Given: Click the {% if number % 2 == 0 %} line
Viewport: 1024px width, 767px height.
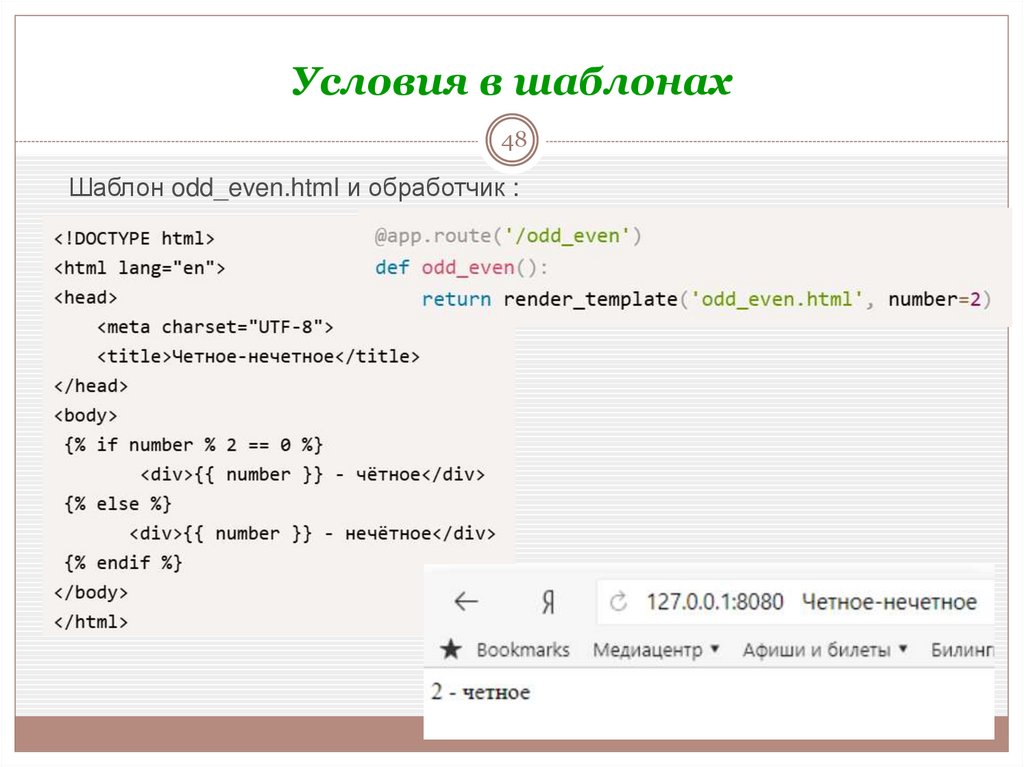Looking at the screenshot, I should (193, 445).
